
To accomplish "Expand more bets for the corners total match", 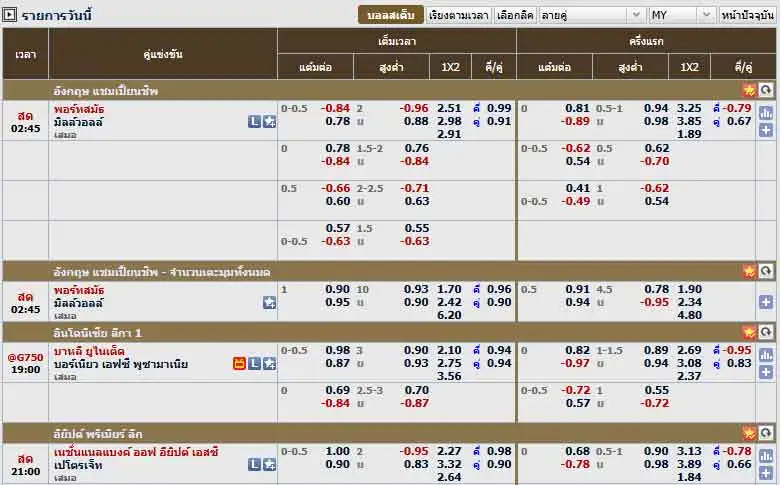I will [765, 301].
